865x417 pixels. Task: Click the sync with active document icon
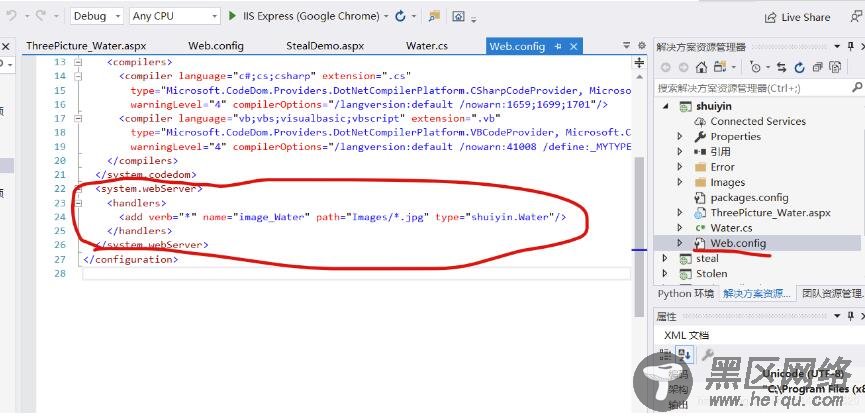781,67
